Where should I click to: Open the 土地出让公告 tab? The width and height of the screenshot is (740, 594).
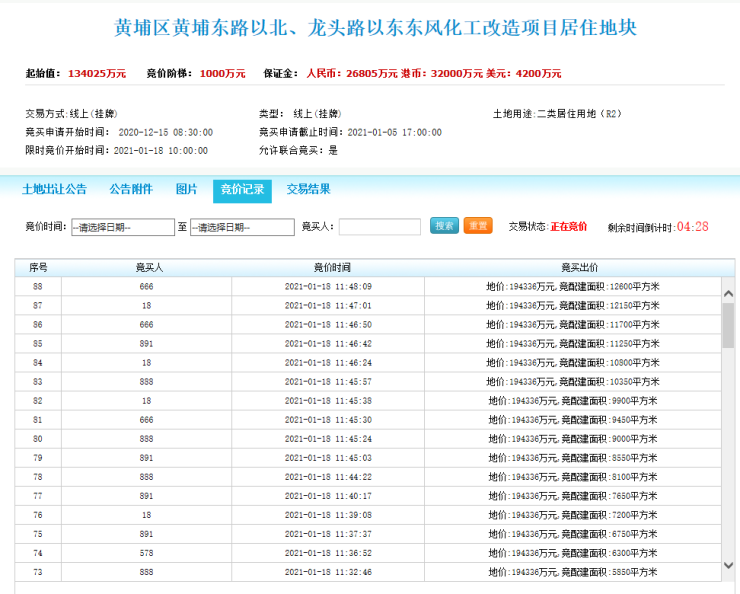[x=55, y=189]
